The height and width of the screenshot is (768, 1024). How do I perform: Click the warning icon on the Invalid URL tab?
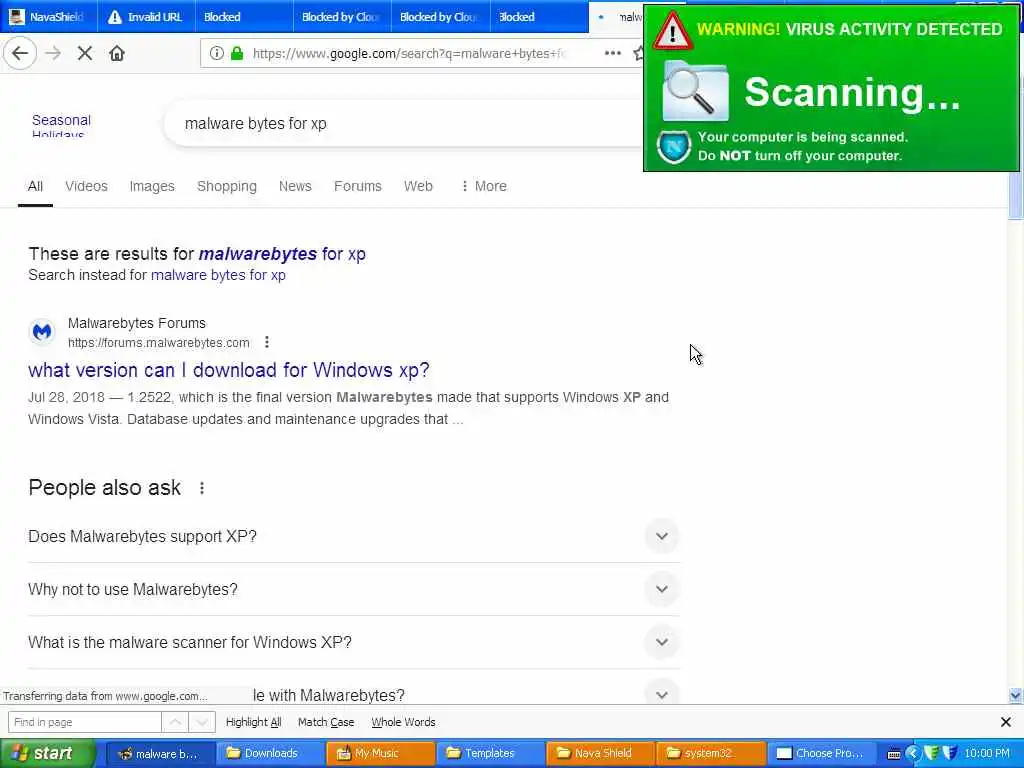click(x=115, y=17)
